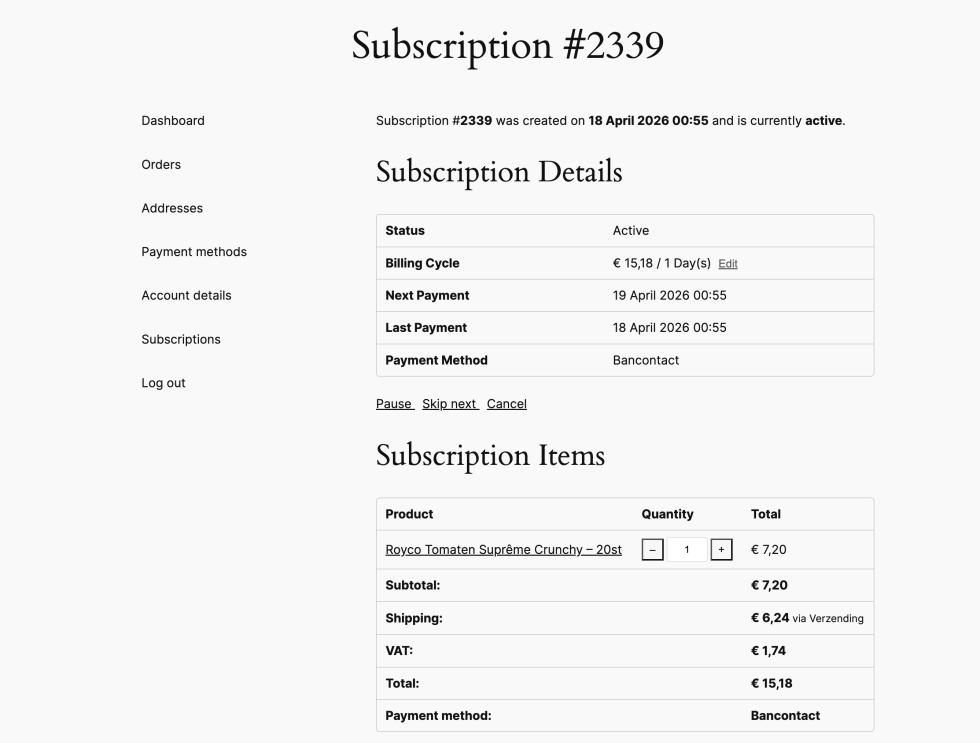Click the quantity input field
Image resolution: width=980 pixels, height=743 pixels.
coord(686,550)
